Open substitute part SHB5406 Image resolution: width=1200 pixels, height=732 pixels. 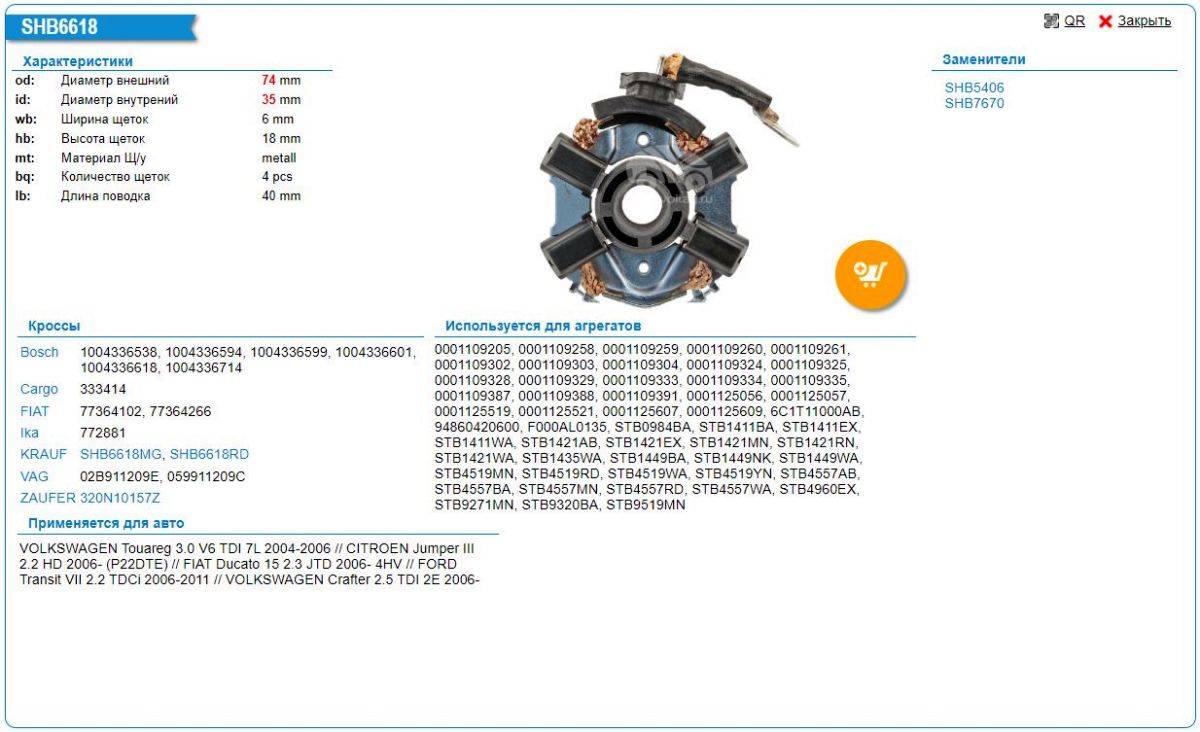tap(974, 87)
